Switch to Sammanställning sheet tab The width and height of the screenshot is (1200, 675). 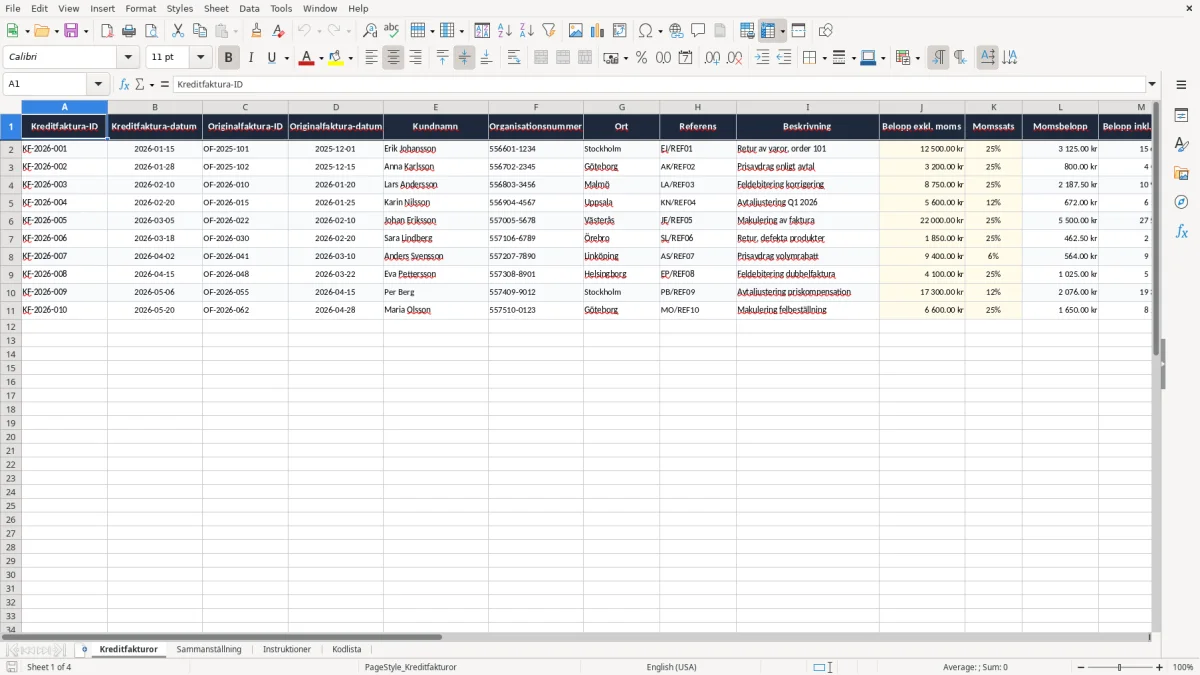tap(209, 649)
